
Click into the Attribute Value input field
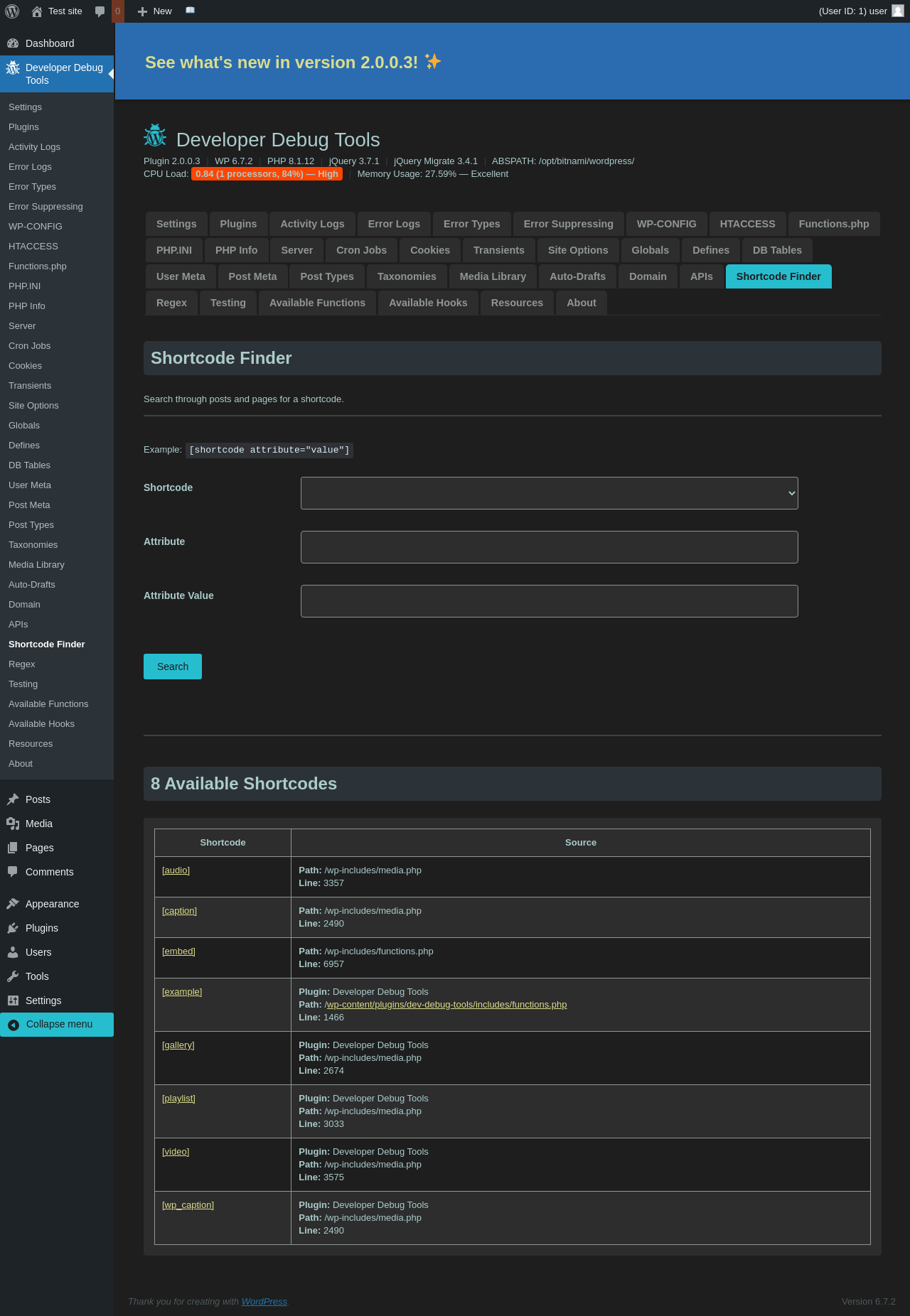pyautogui.click(x=549, y=601)
